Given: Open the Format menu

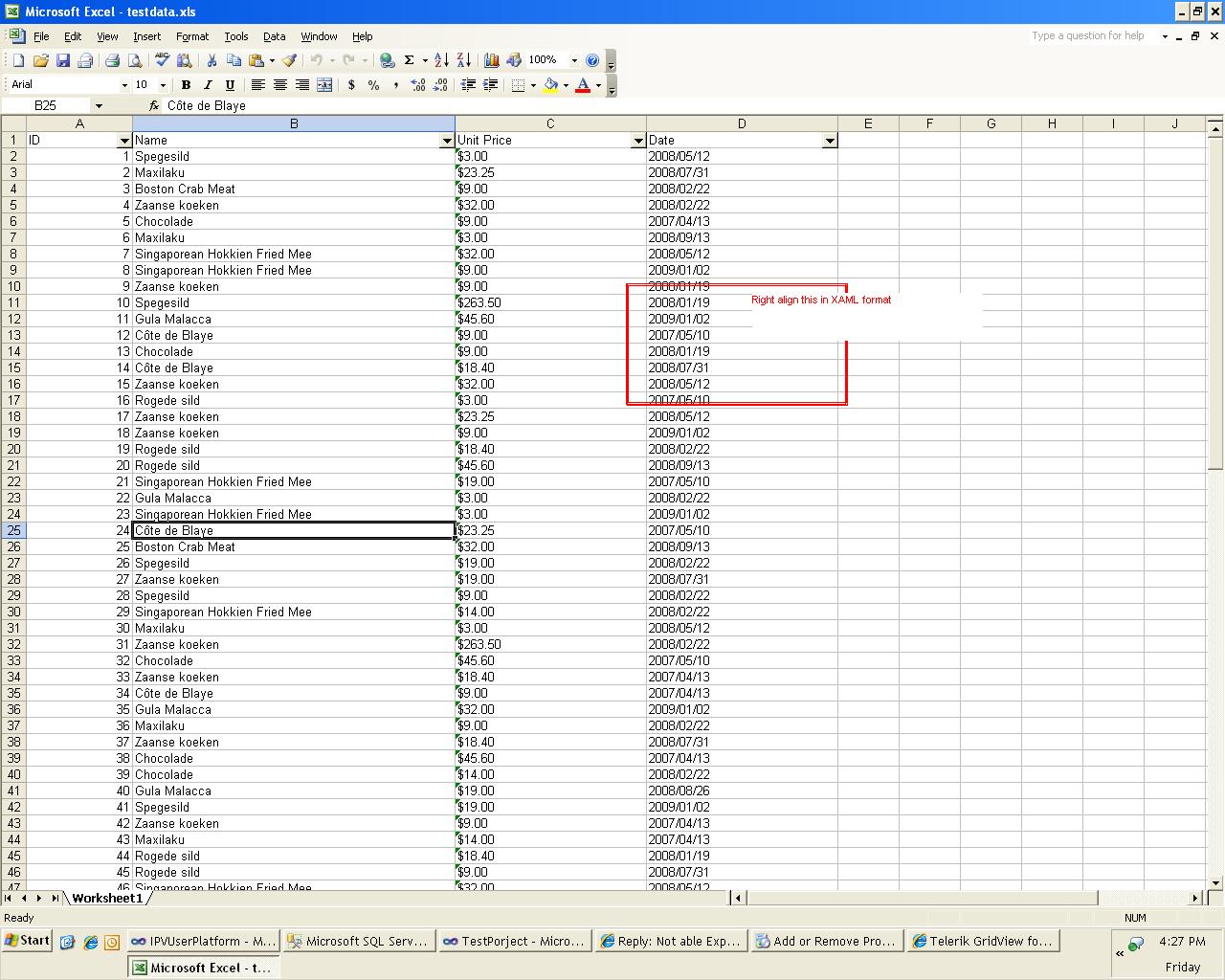Looking at the screenshot, I should pyautogui.click(x=192, y=36).
